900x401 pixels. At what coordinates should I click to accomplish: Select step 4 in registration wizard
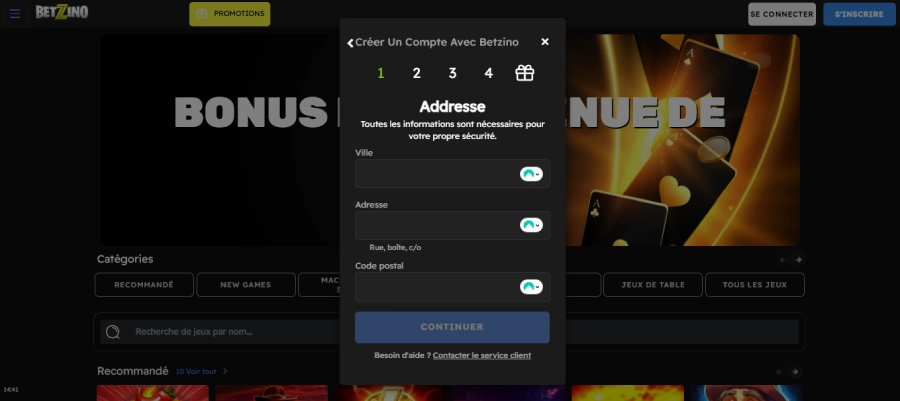[x=488, y=73]
